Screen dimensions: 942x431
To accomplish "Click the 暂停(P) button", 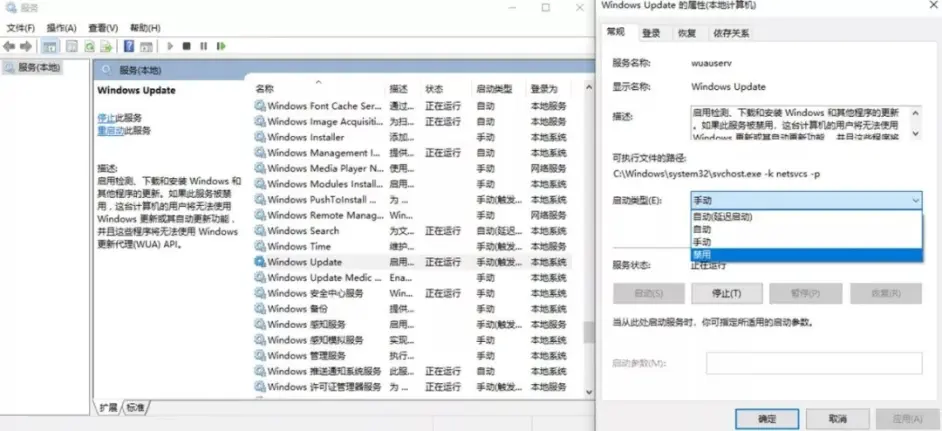I will 806,293.
